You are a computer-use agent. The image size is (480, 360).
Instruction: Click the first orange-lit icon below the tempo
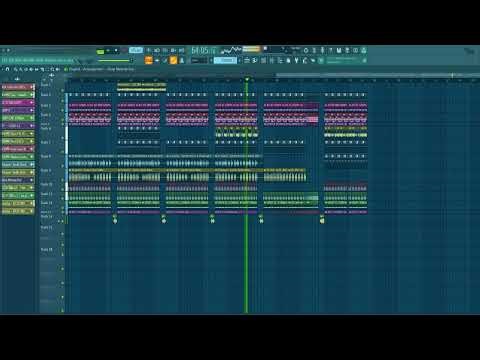click(x=149, y=60)
